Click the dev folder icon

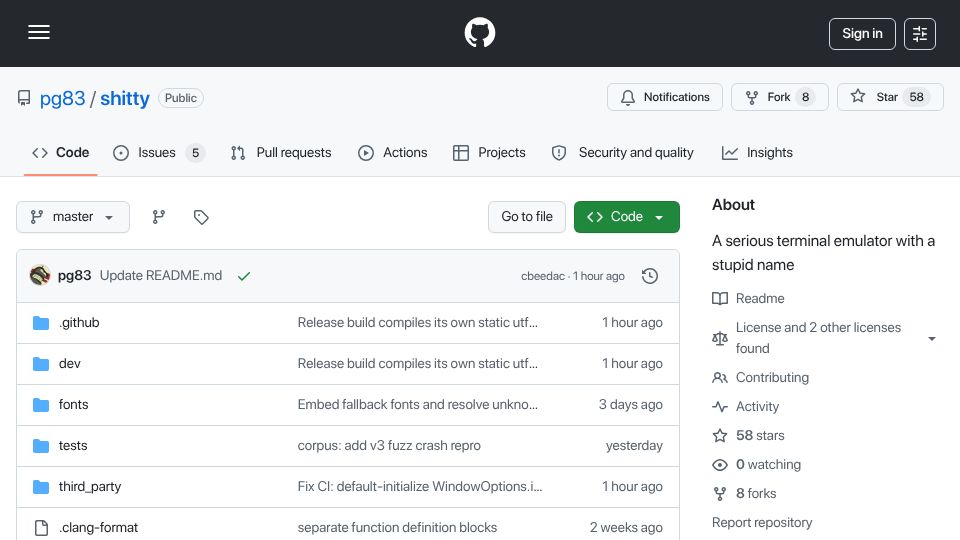pyautogui.click(x=41, y=364)
